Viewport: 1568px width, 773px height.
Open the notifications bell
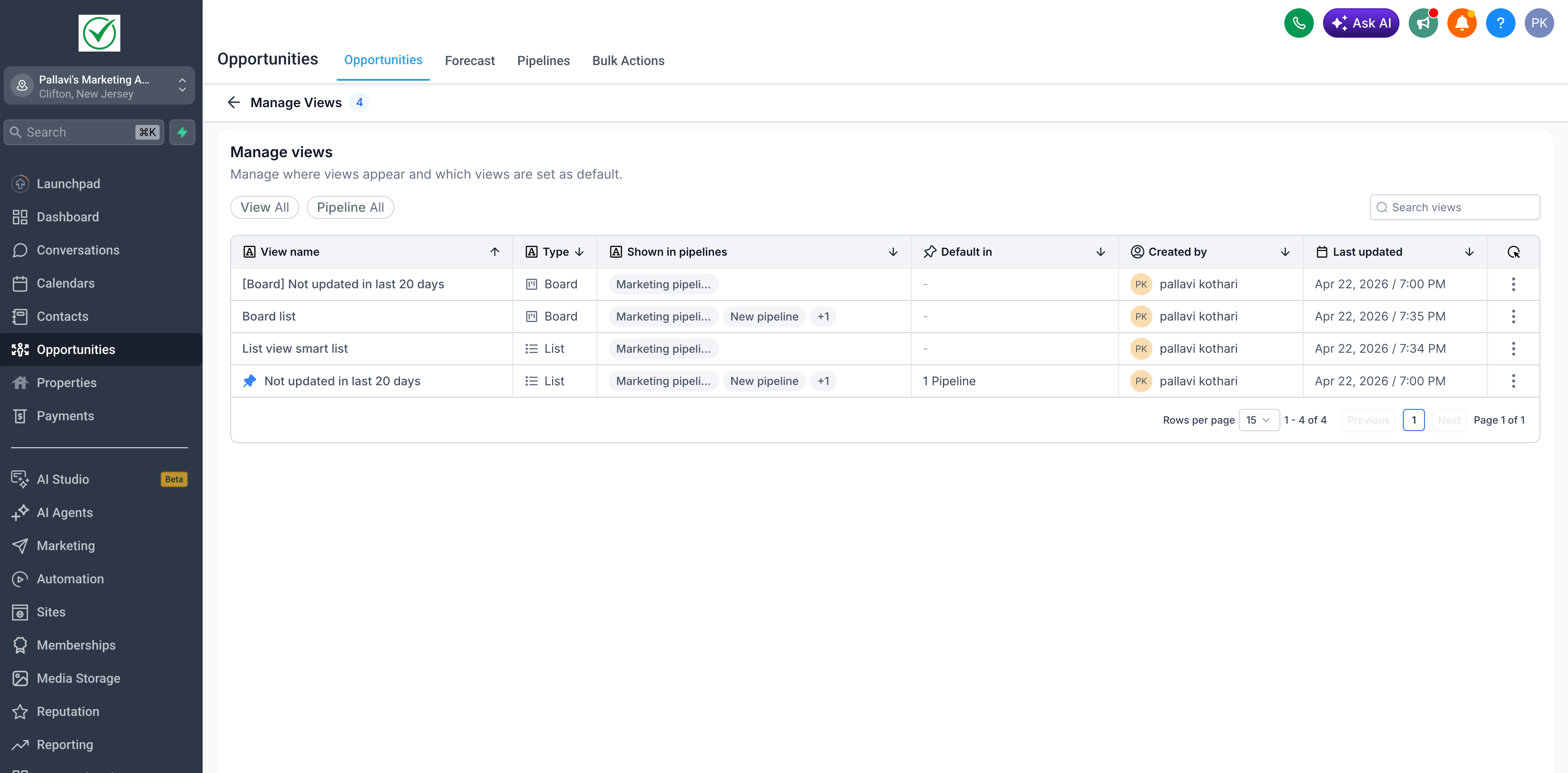(1462, 22)
